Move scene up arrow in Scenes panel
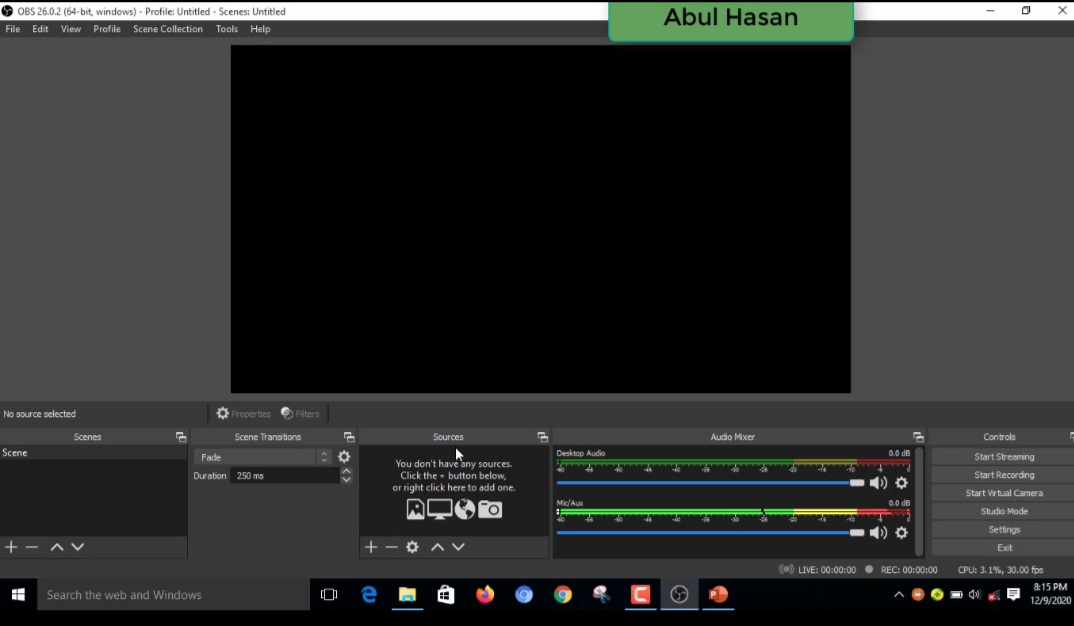1074x626 pixels. click(x=57, y=547)
